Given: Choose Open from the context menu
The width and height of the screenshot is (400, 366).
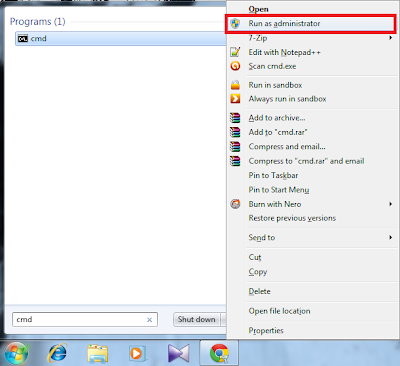Looking at the screenshot, I should coord(258,9).
